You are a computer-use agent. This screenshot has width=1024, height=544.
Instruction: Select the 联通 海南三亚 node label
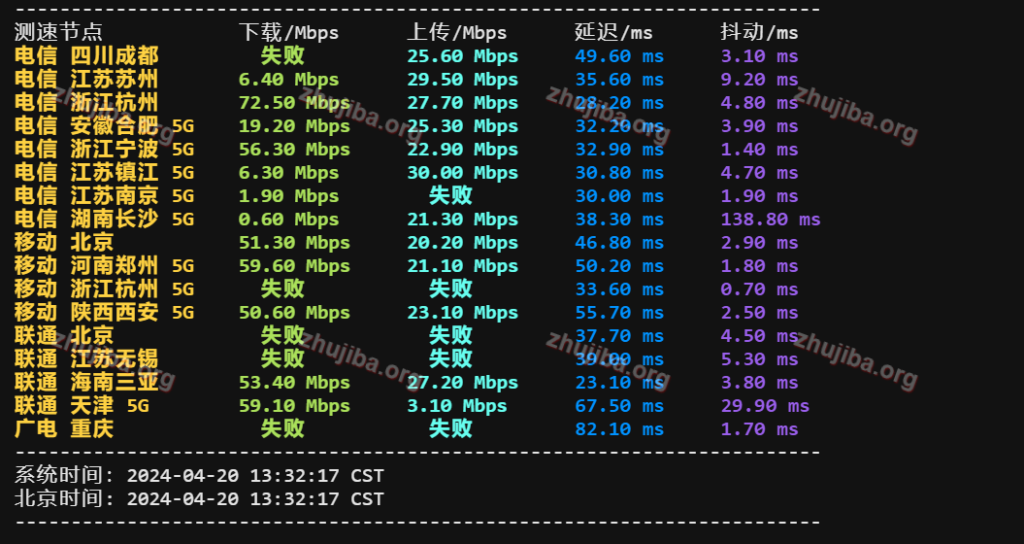point(86,382)
